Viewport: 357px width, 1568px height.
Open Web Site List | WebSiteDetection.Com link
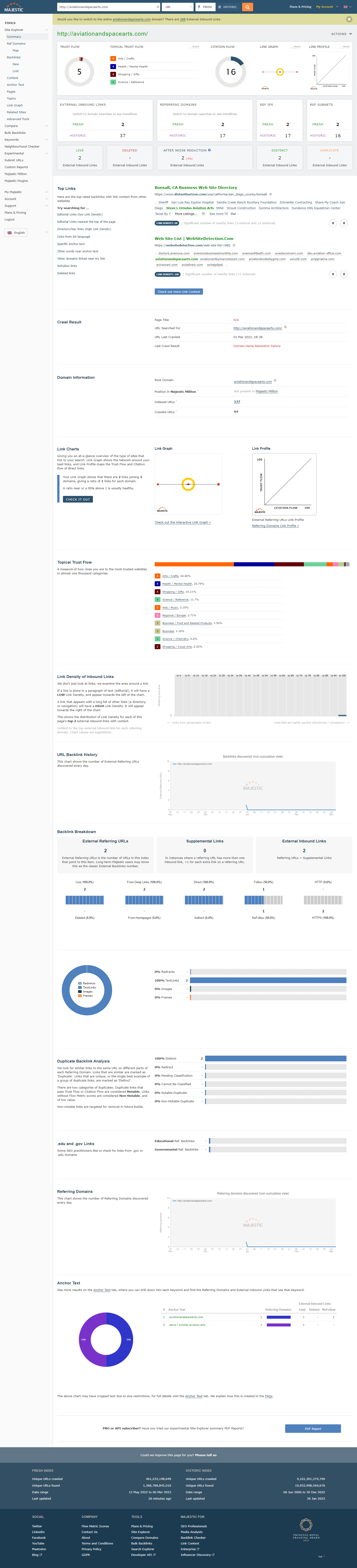(x=194, y=239)
